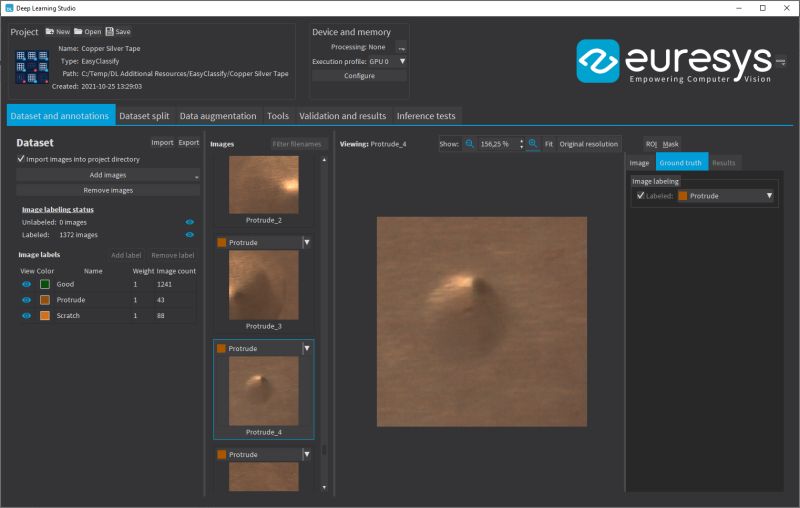Click the Configure button

coord(359,75)
